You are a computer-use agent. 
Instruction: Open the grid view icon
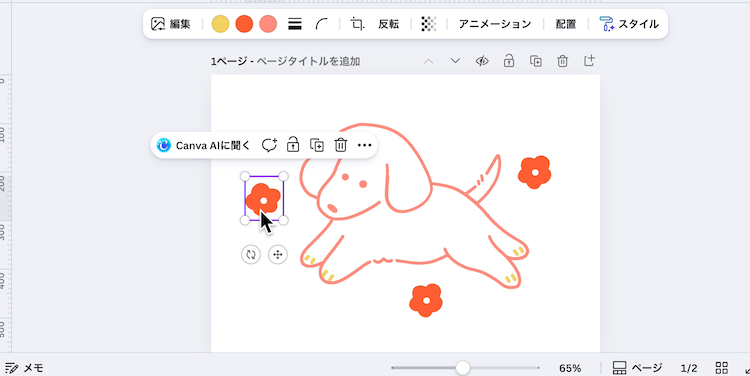pyautogui.click(x=721, y=368)
